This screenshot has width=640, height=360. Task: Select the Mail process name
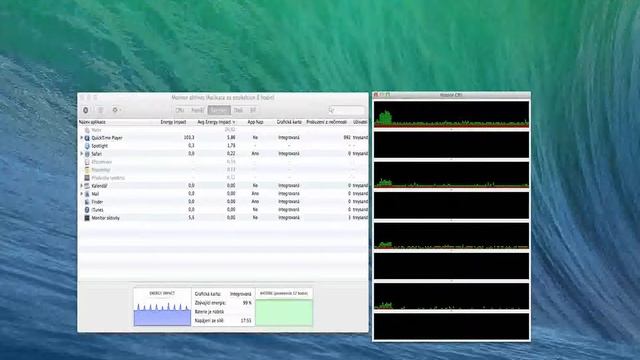[x=95, y=194]
